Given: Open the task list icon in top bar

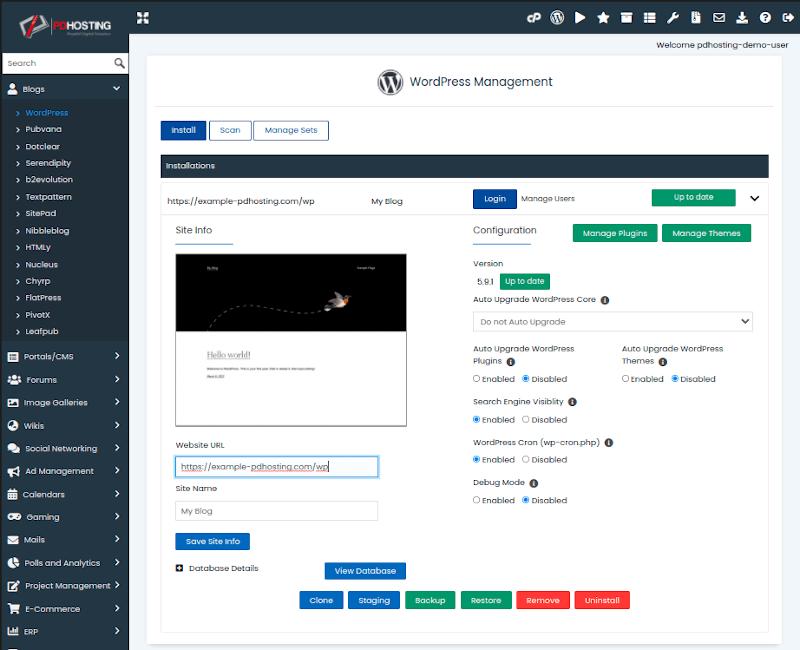Looking at the screenshot, I should [x=649, y=18].
